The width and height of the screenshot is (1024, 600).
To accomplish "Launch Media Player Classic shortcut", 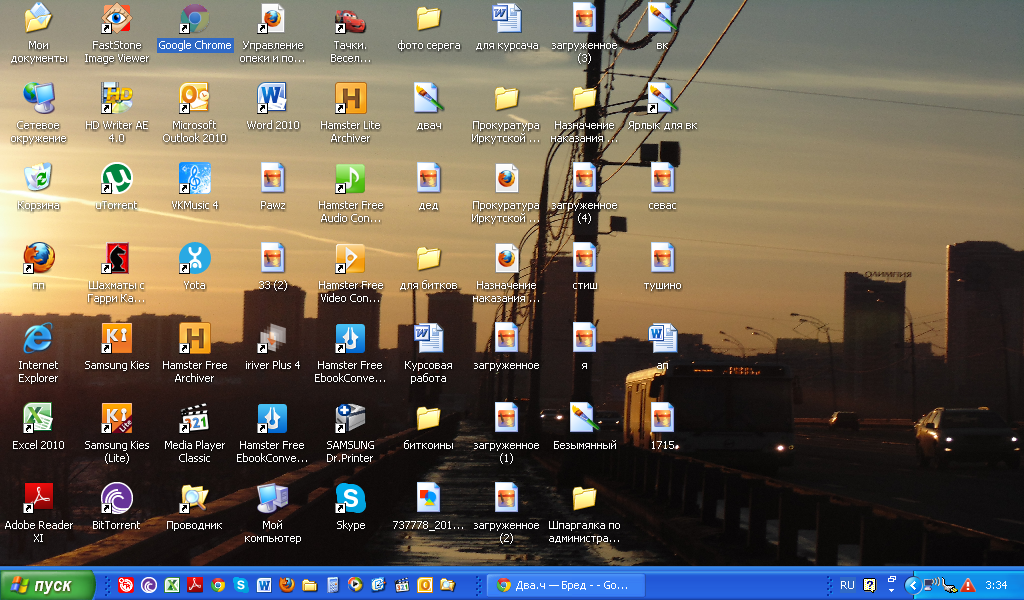I will (x=194, y=419).
